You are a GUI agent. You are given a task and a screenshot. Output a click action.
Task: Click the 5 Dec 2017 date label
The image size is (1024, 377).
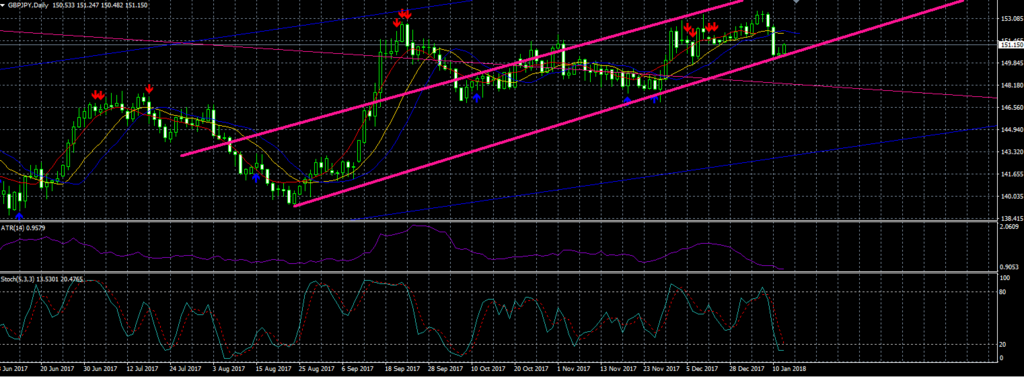coord(703,369)
